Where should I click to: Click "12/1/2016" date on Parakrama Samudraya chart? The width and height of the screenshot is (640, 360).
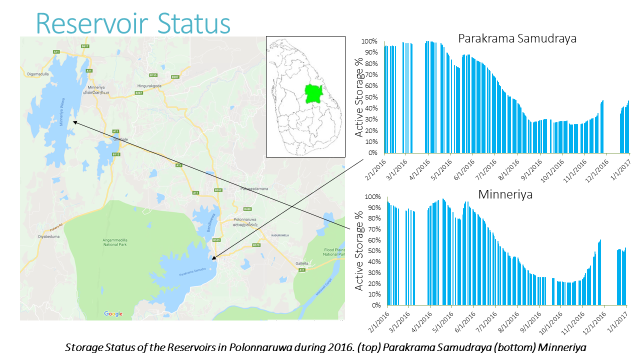(597, 171)
